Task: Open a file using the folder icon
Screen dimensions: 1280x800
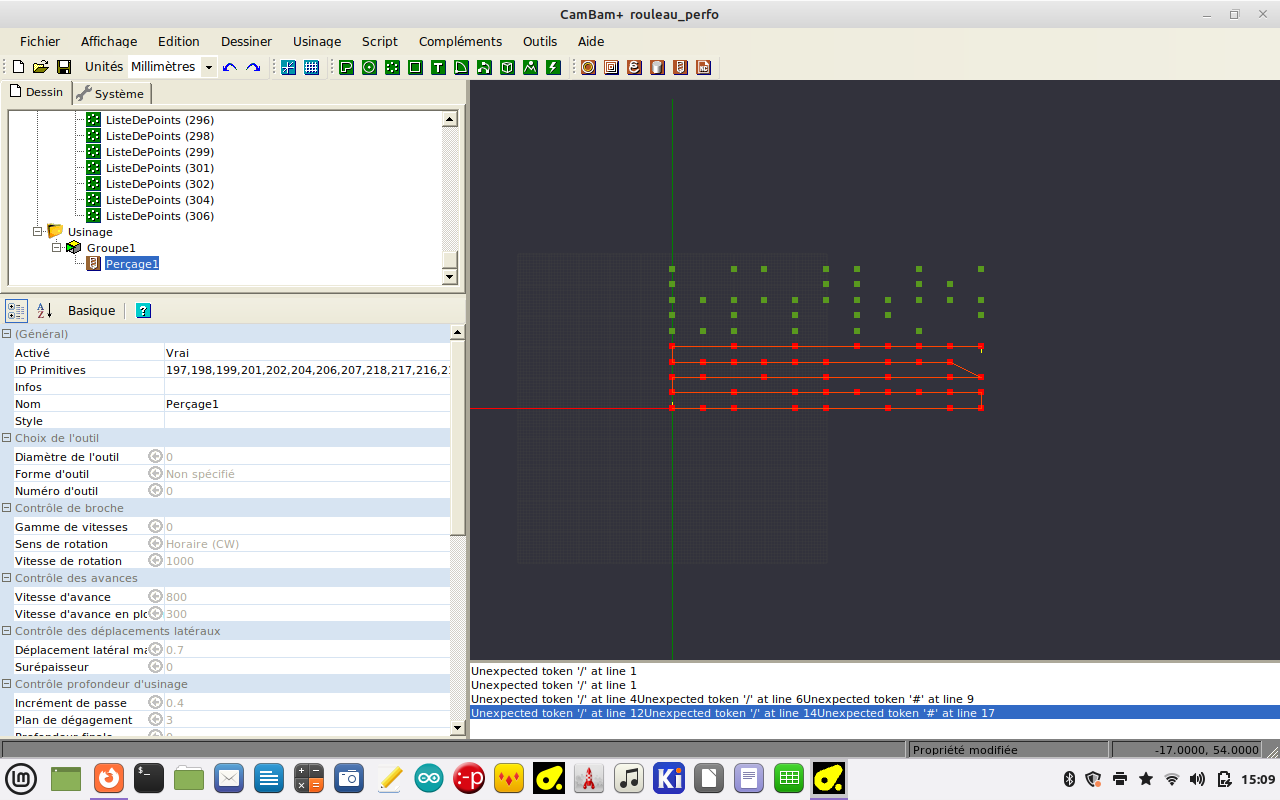Action: click(40, 67)
